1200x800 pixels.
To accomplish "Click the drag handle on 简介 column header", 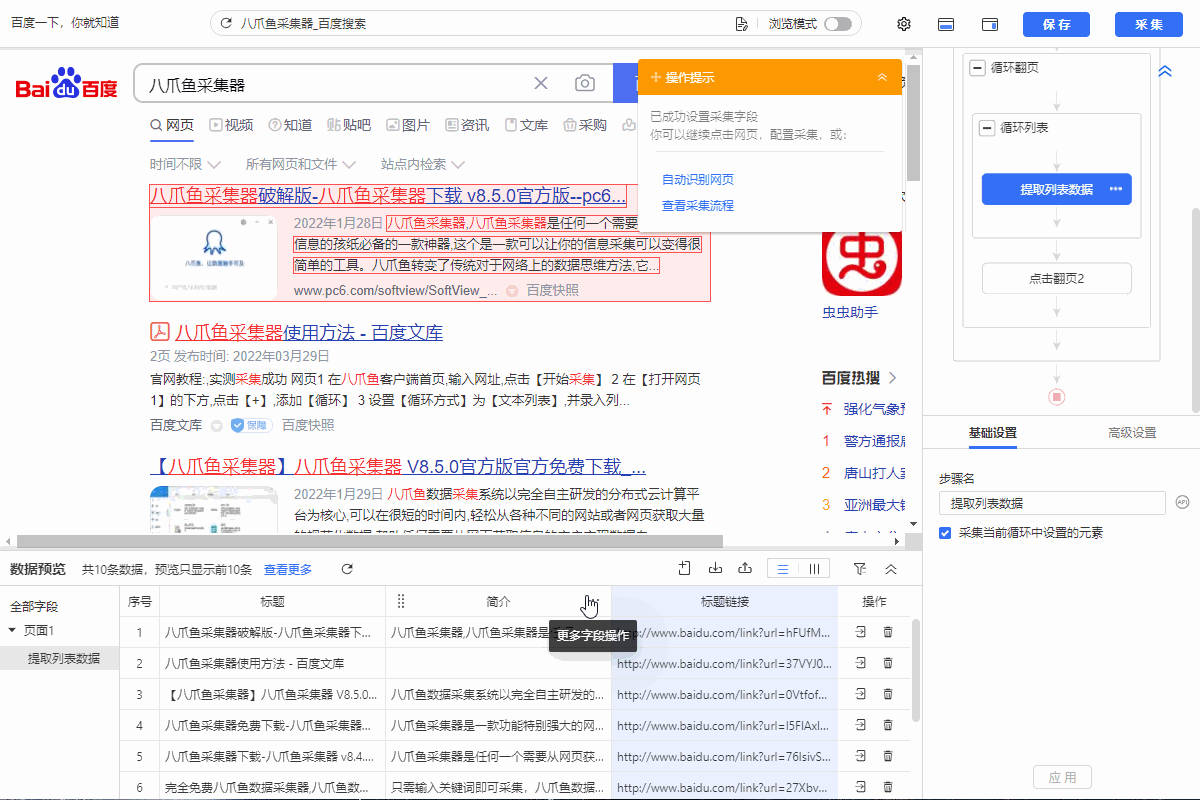I will click(401, 601).
